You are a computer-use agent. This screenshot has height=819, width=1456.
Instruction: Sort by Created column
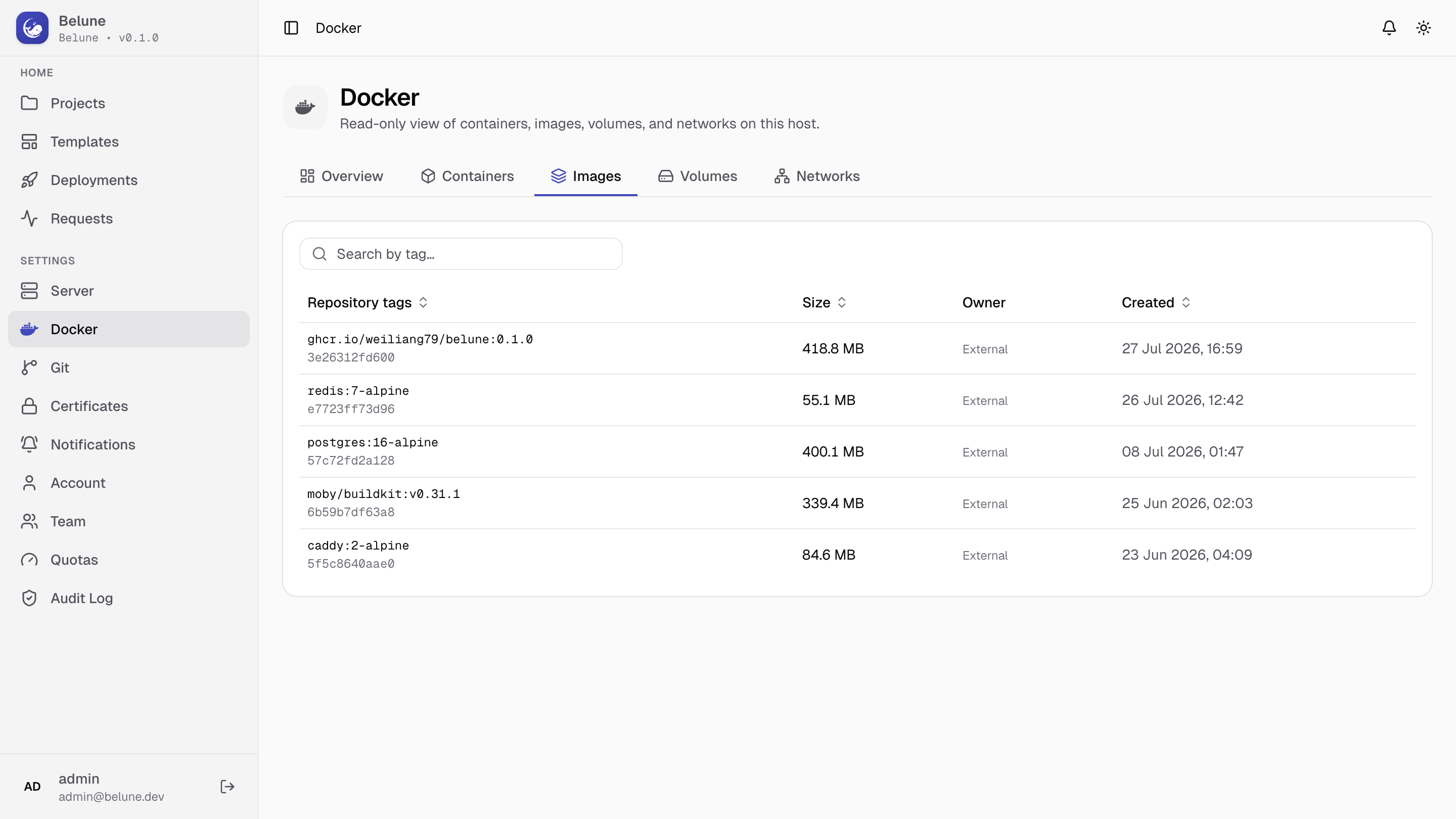click(1156, 302)
